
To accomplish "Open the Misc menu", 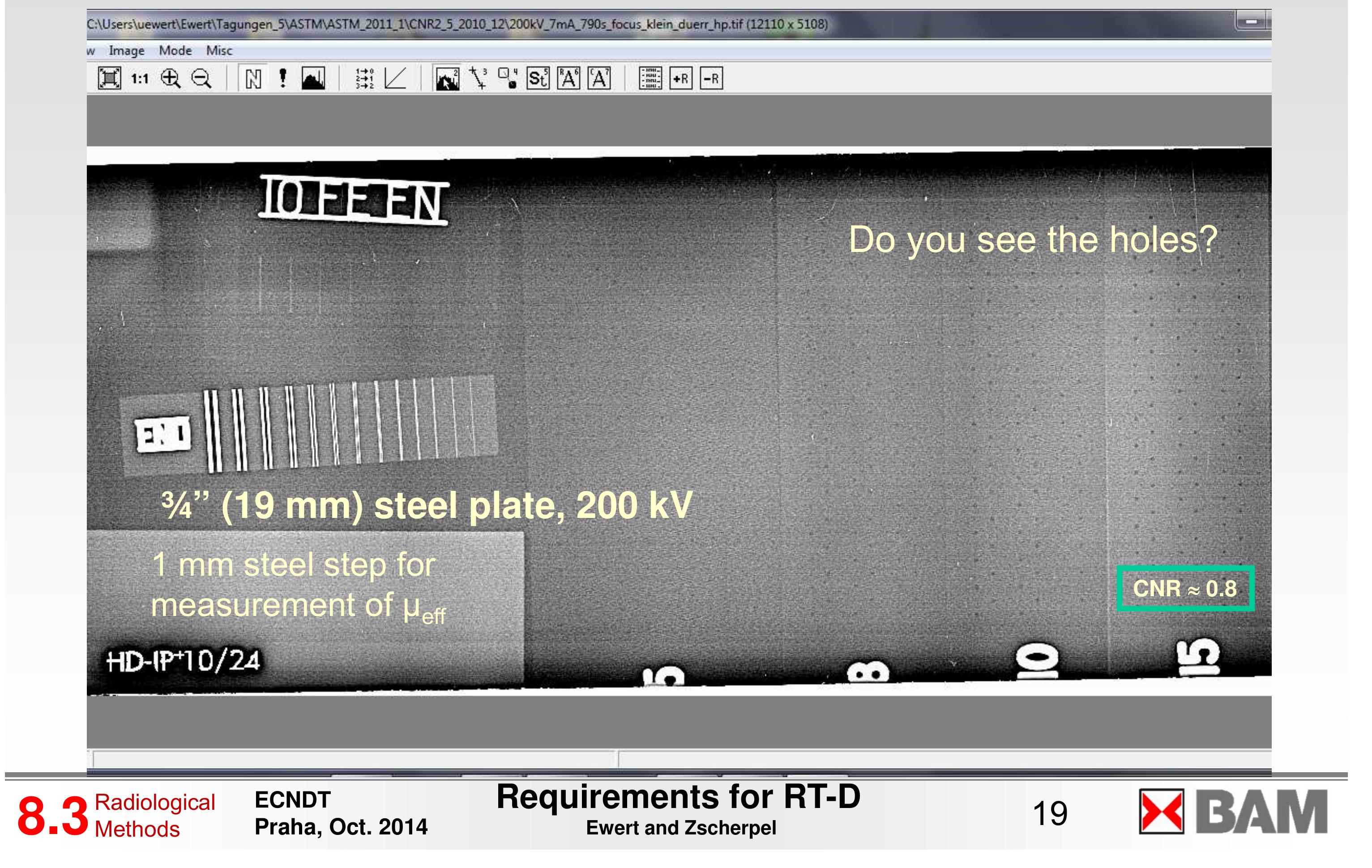I will tap(219, 50).
